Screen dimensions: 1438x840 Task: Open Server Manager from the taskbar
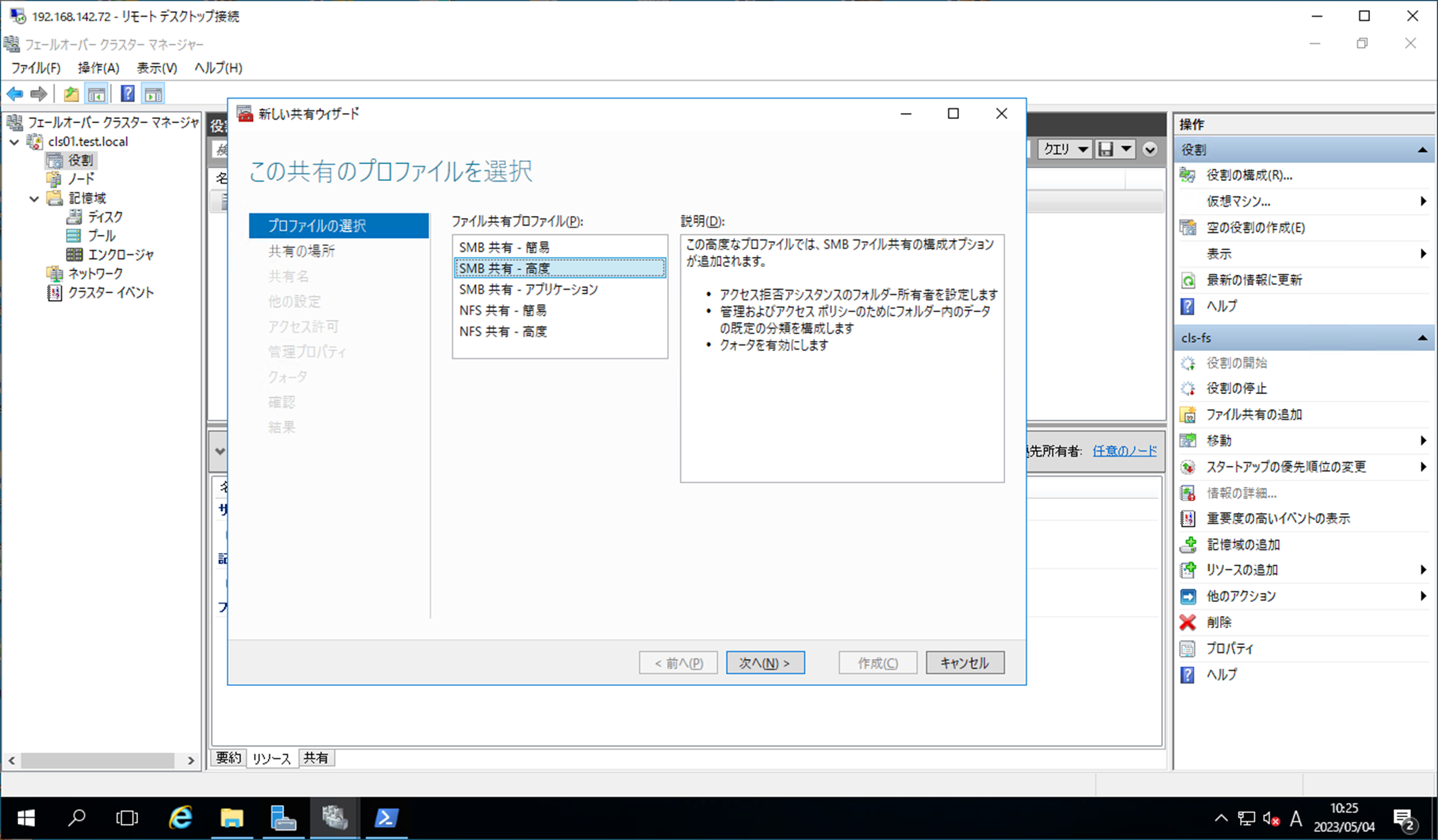pyautogui.click(x=283, y=818)
